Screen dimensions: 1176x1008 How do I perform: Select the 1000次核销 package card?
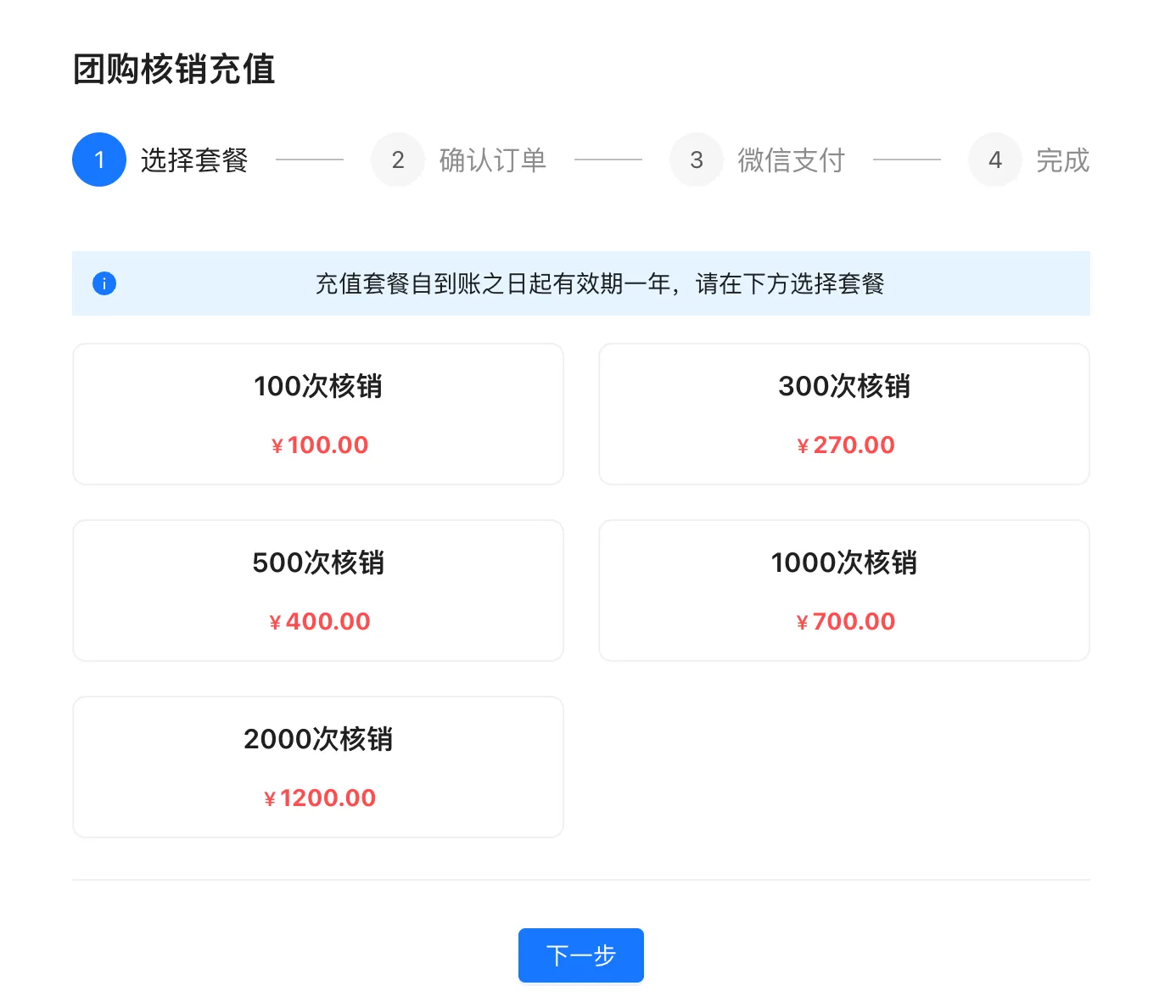(844, 591)
